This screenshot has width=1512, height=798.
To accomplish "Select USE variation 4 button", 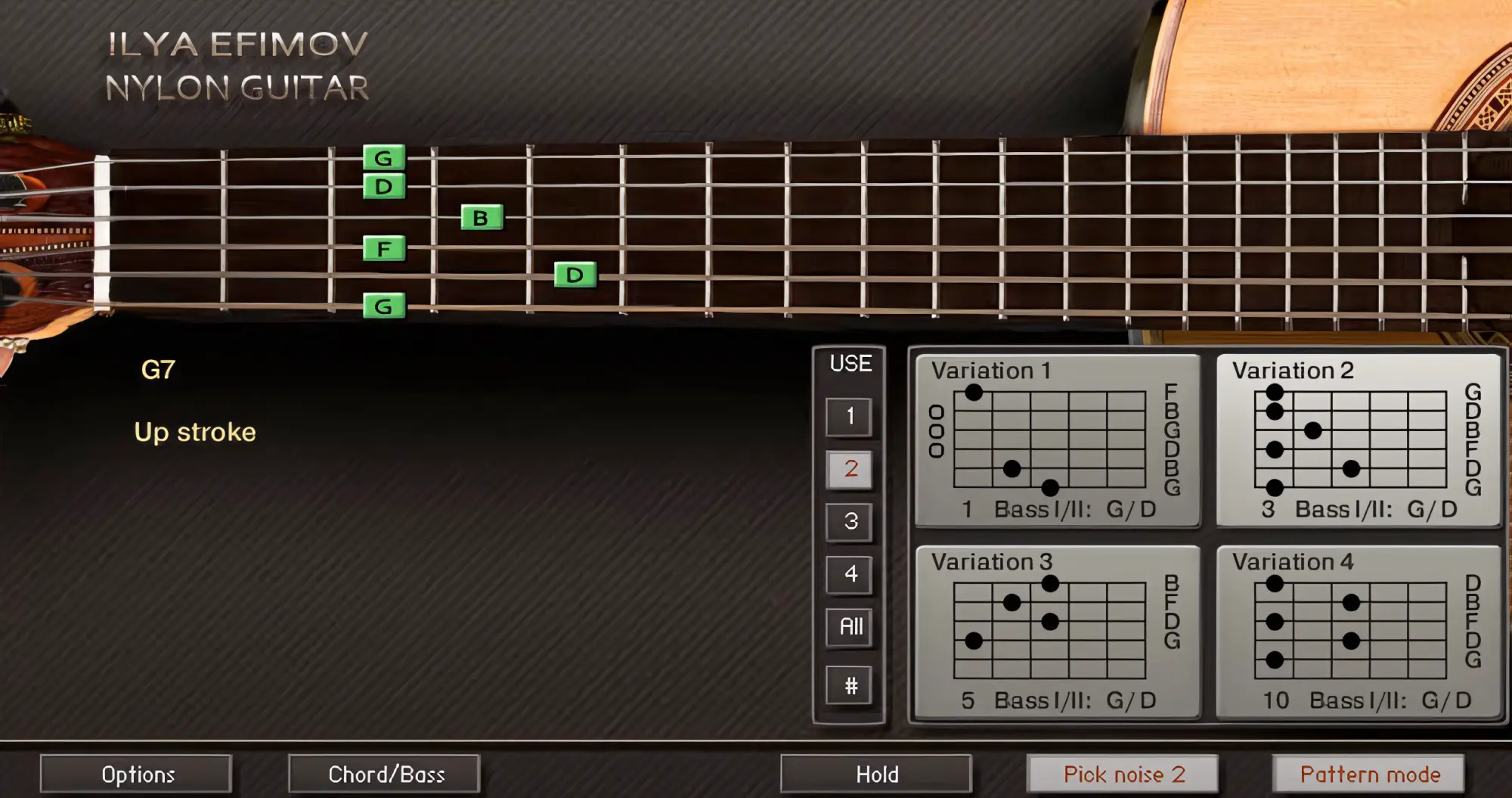I will coord(850,574).
